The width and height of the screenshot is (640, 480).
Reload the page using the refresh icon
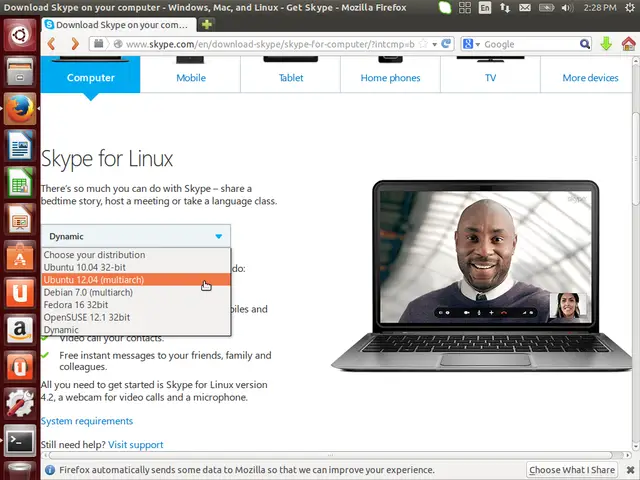pyautogui.click(x=447, y=44)
